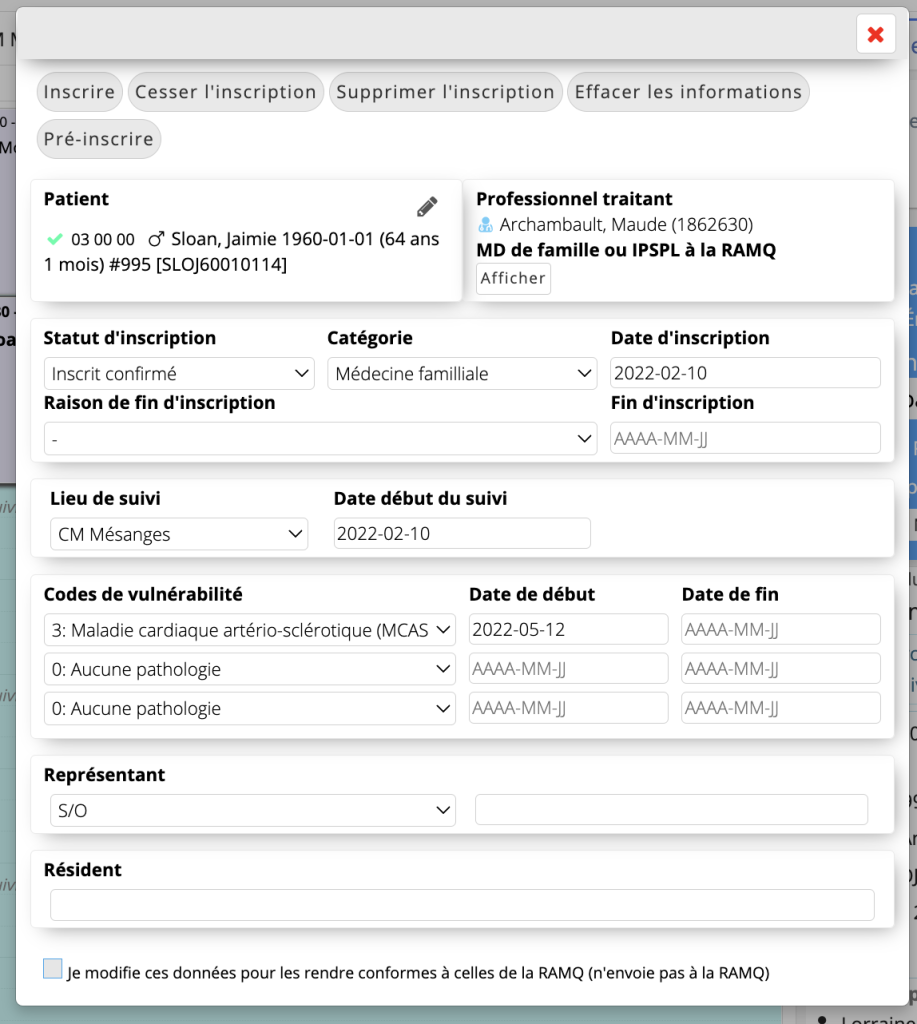Image resolution: width=917 pixels, height=1024 pixels.
Task: Click the Pré-inscrire button
Action: [x=99, y=139]
